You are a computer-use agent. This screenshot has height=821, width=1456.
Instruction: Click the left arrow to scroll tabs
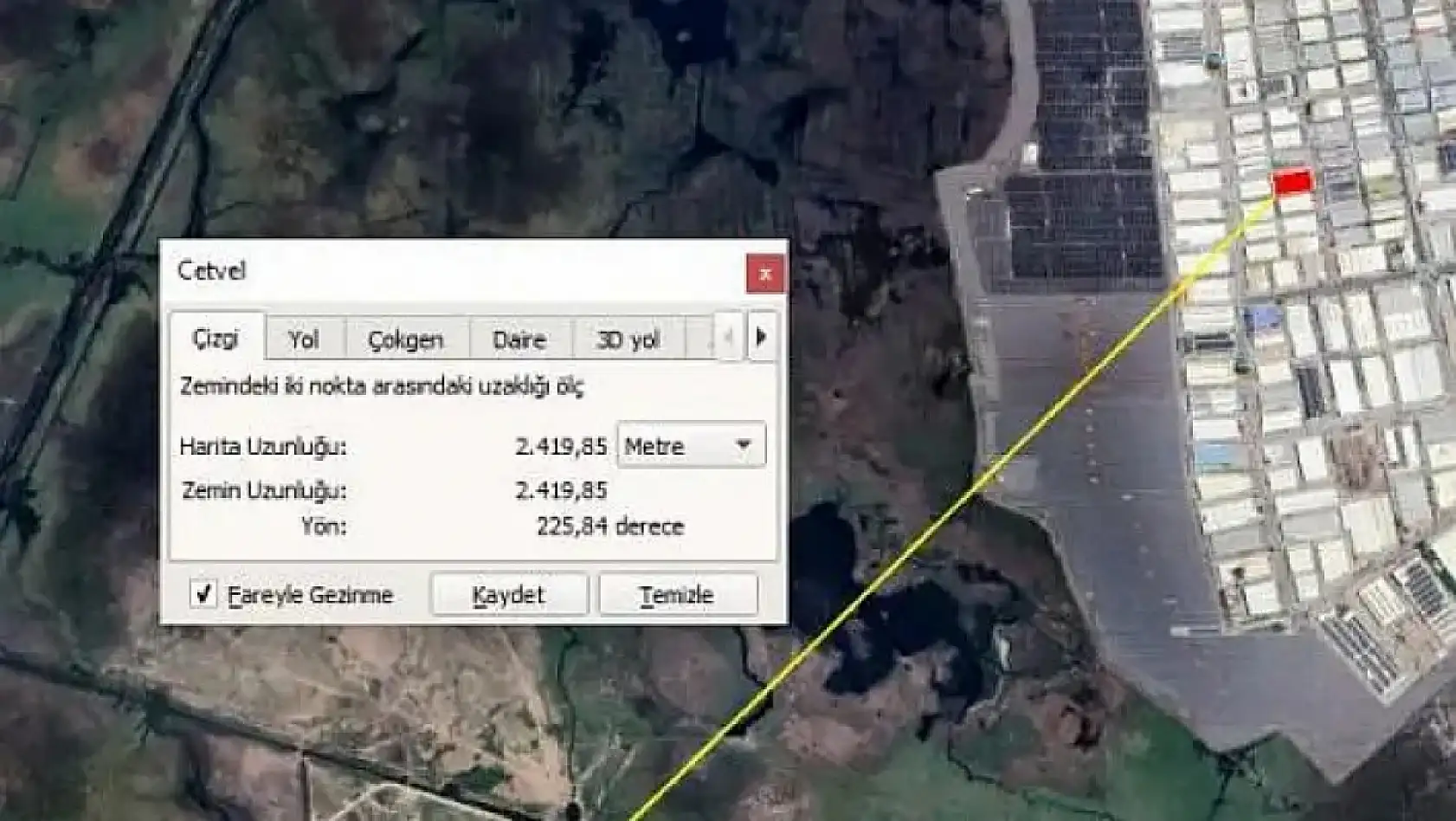729,336
